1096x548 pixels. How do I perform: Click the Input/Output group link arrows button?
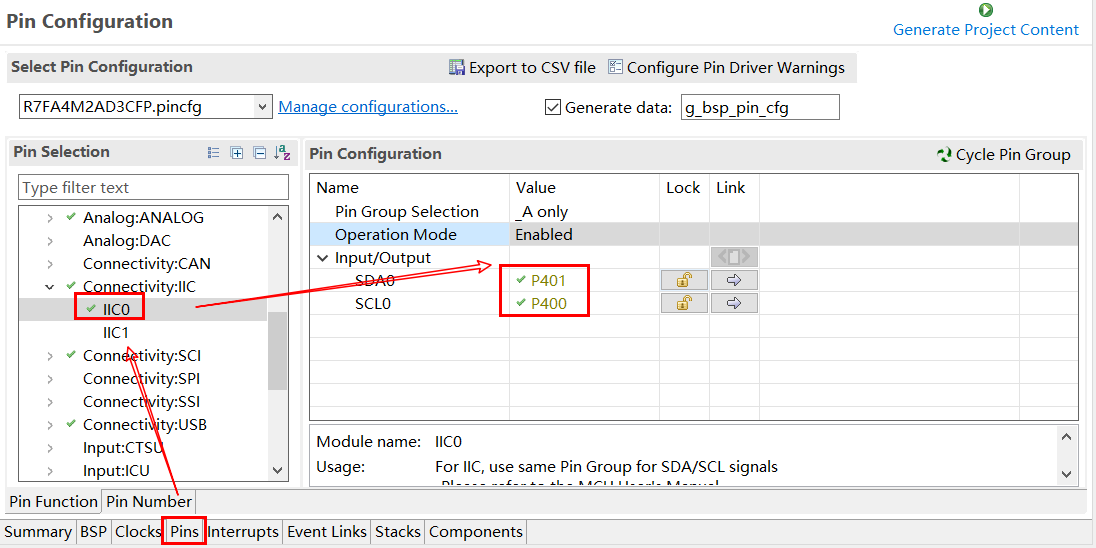point(734,257)
